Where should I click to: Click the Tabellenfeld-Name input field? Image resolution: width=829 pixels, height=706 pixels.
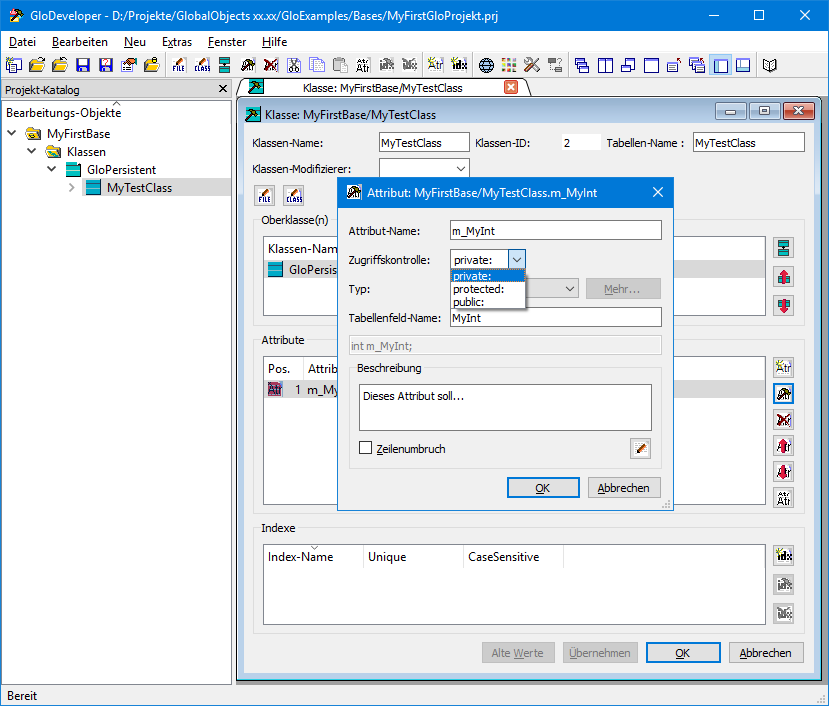coord(556,317)
